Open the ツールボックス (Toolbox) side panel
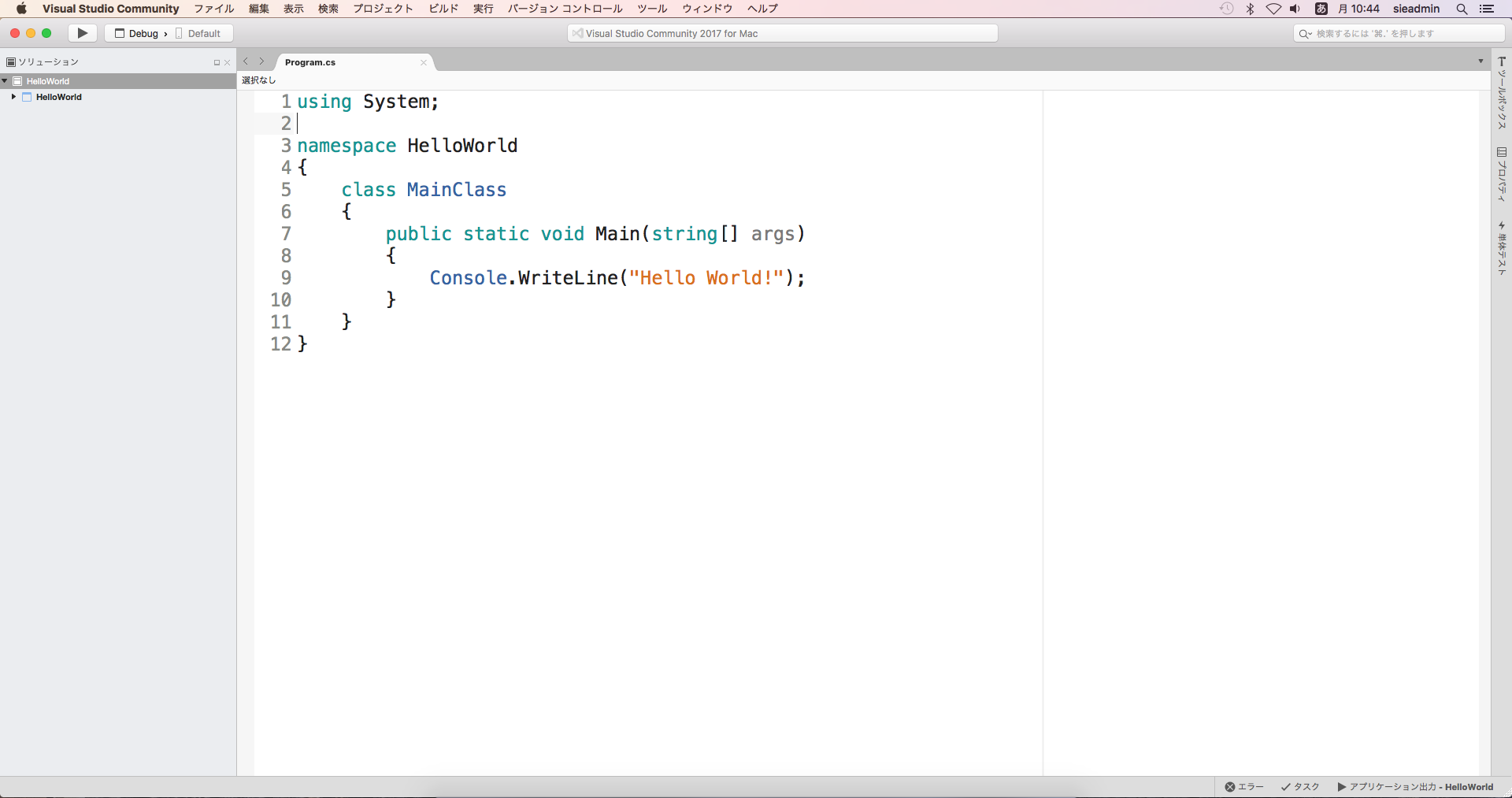The height and width of the screenshot is (798, 1512). 1502,93
